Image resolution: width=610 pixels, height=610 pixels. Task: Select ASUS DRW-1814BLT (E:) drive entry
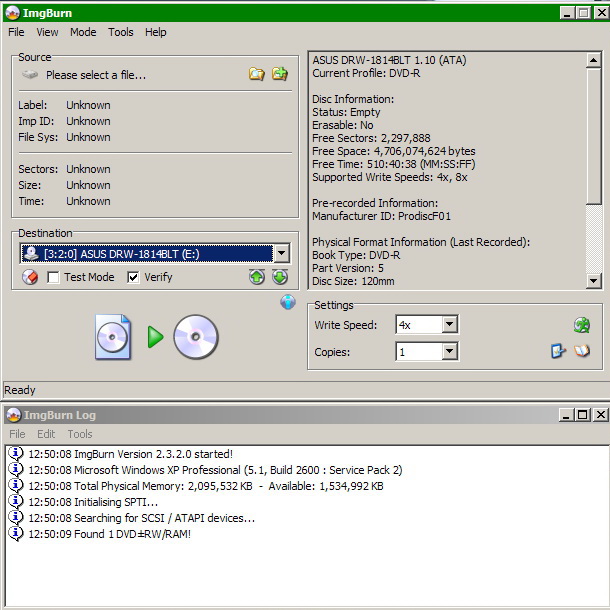coord(147,254)
